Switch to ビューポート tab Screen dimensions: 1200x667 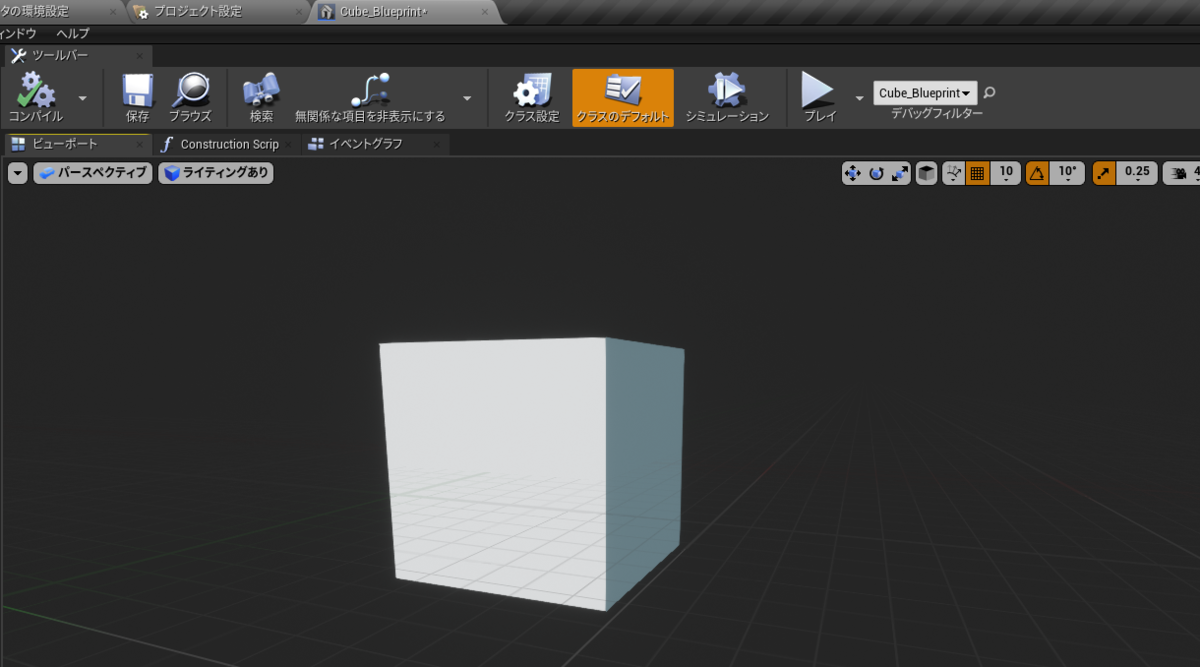pyautogui.click(x=66, y=144)
